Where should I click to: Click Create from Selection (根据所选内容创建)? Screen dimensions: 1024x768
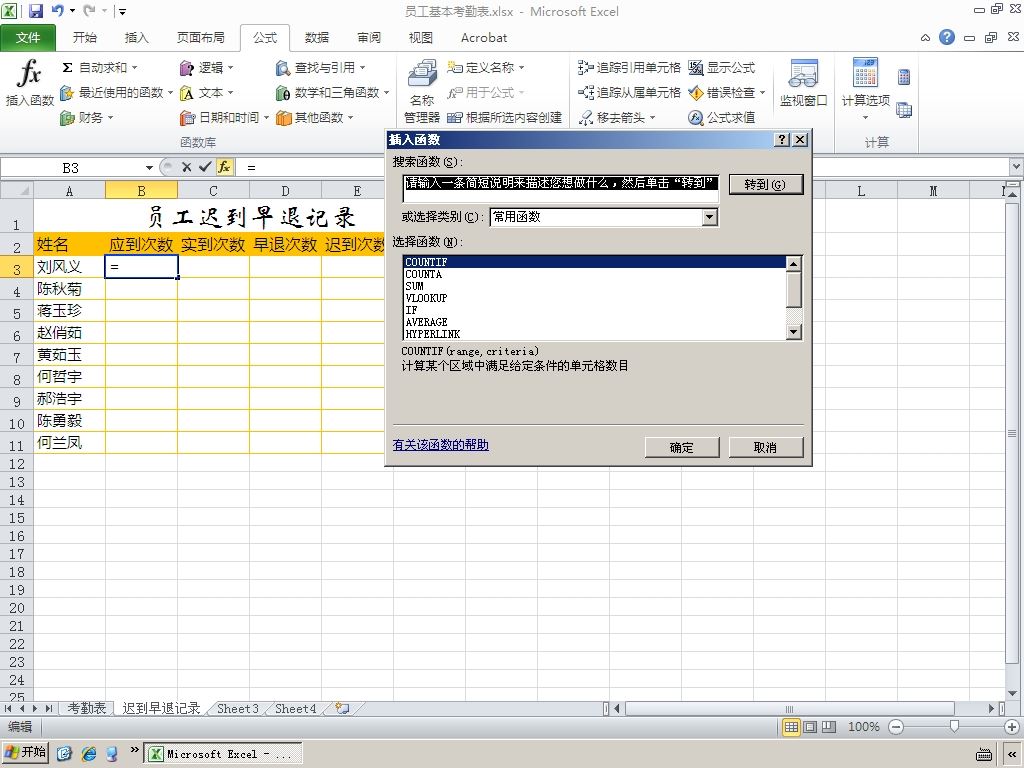click(x=504, y=118)
